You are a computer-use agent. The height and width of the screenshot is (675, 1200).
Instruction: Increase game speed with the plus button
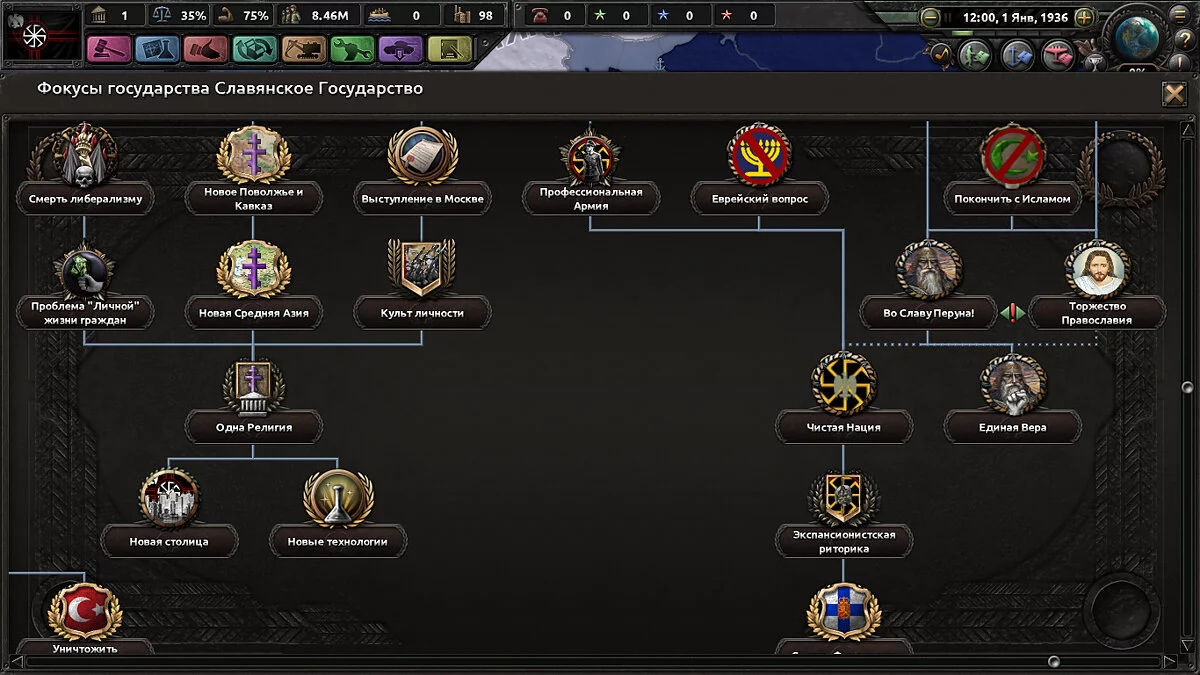point(1084,17)
